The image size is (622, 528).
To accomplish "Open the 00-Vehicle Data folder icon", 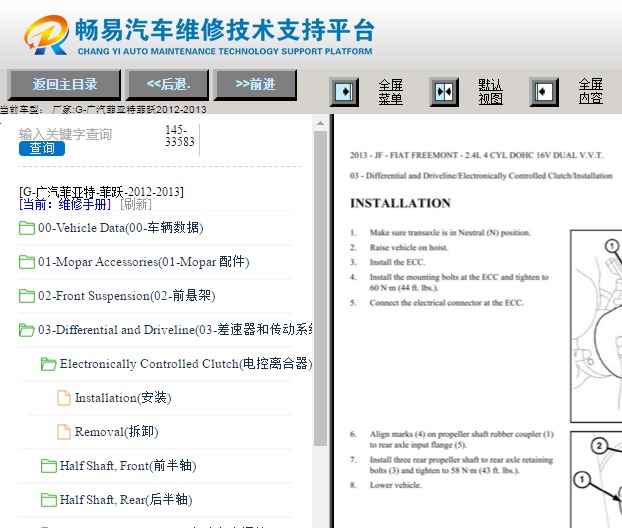I will point(27,228).
